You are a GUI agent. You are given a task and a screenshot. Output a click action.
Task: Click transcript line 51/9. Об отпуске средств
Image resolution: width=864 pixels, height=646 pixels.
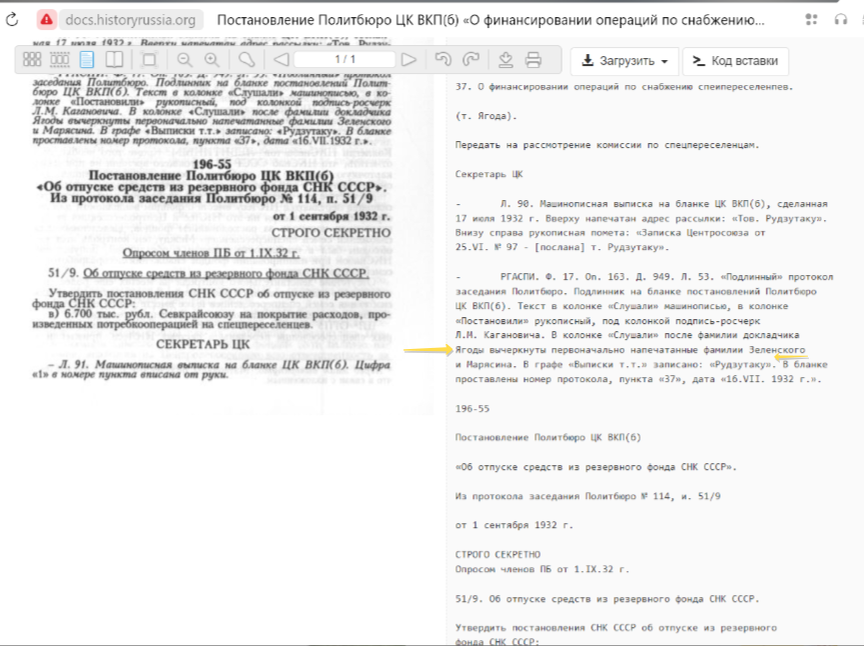(607, 599)
